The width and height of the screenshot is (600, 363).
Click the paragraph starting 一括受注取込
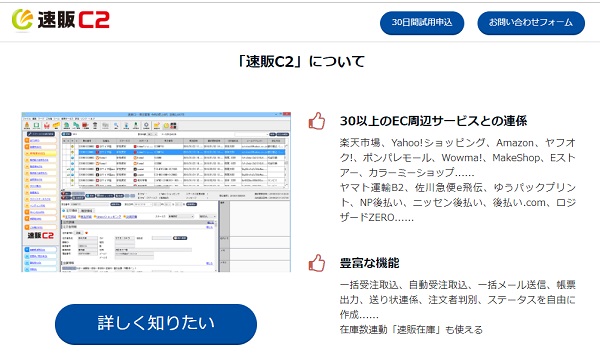click(x=458, y=300)
